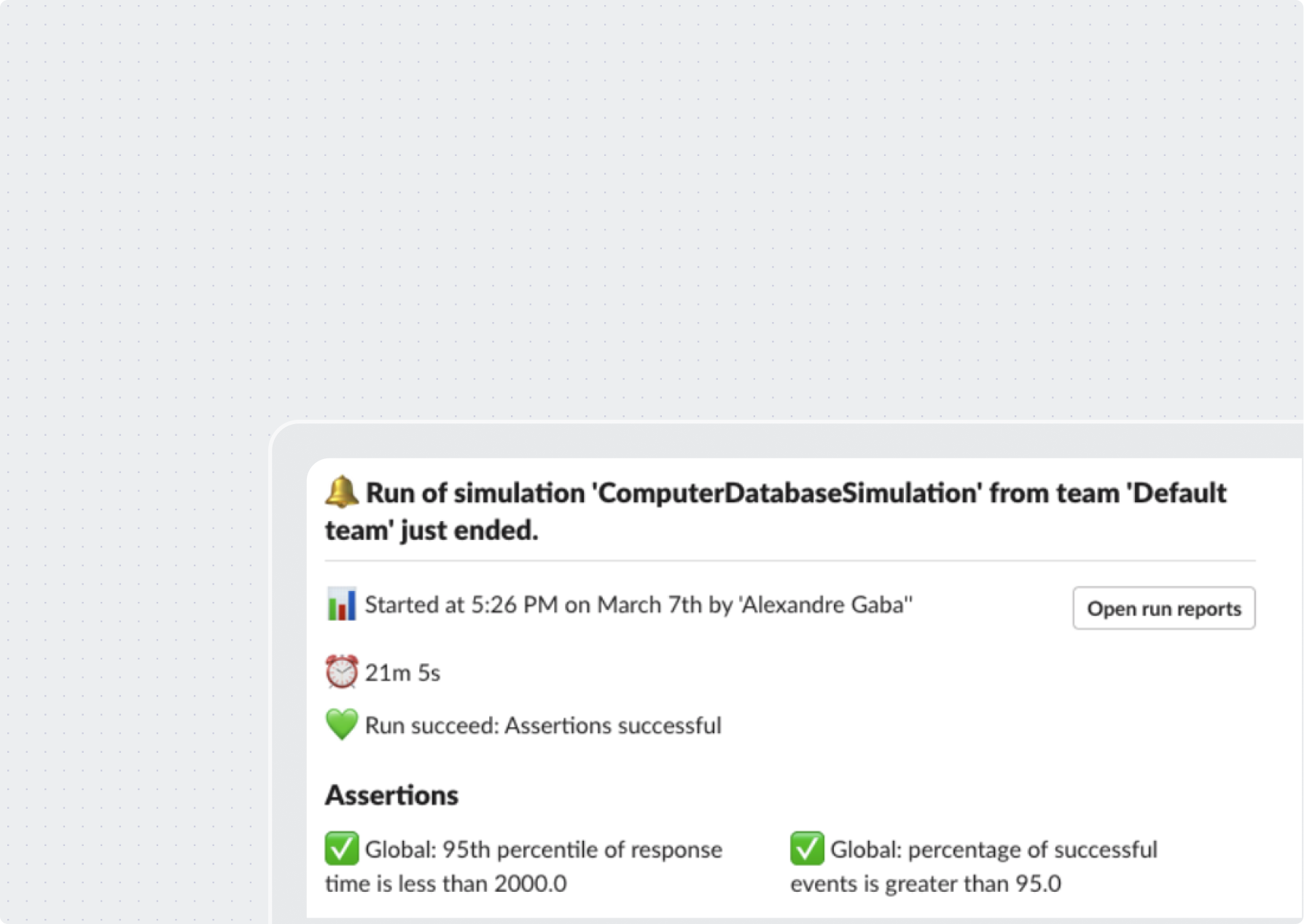Click the bar chart icon
The width and height of the screenshot is (1304, 924).
(341, 604)
